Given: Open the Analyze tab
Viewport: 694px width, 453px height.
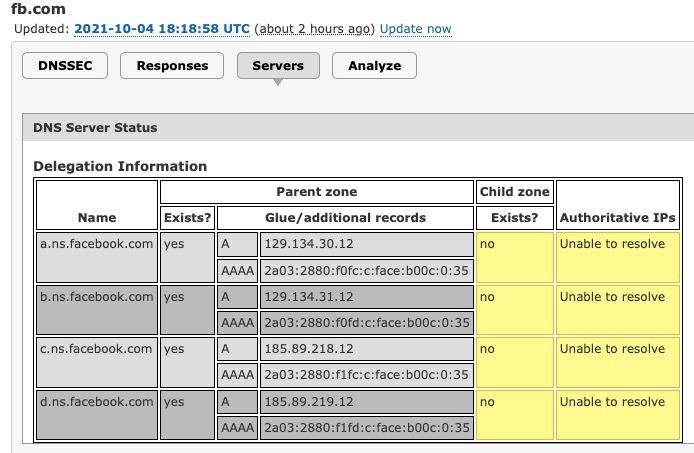Looking at the screenshot, I should click(x=374, y=66).
